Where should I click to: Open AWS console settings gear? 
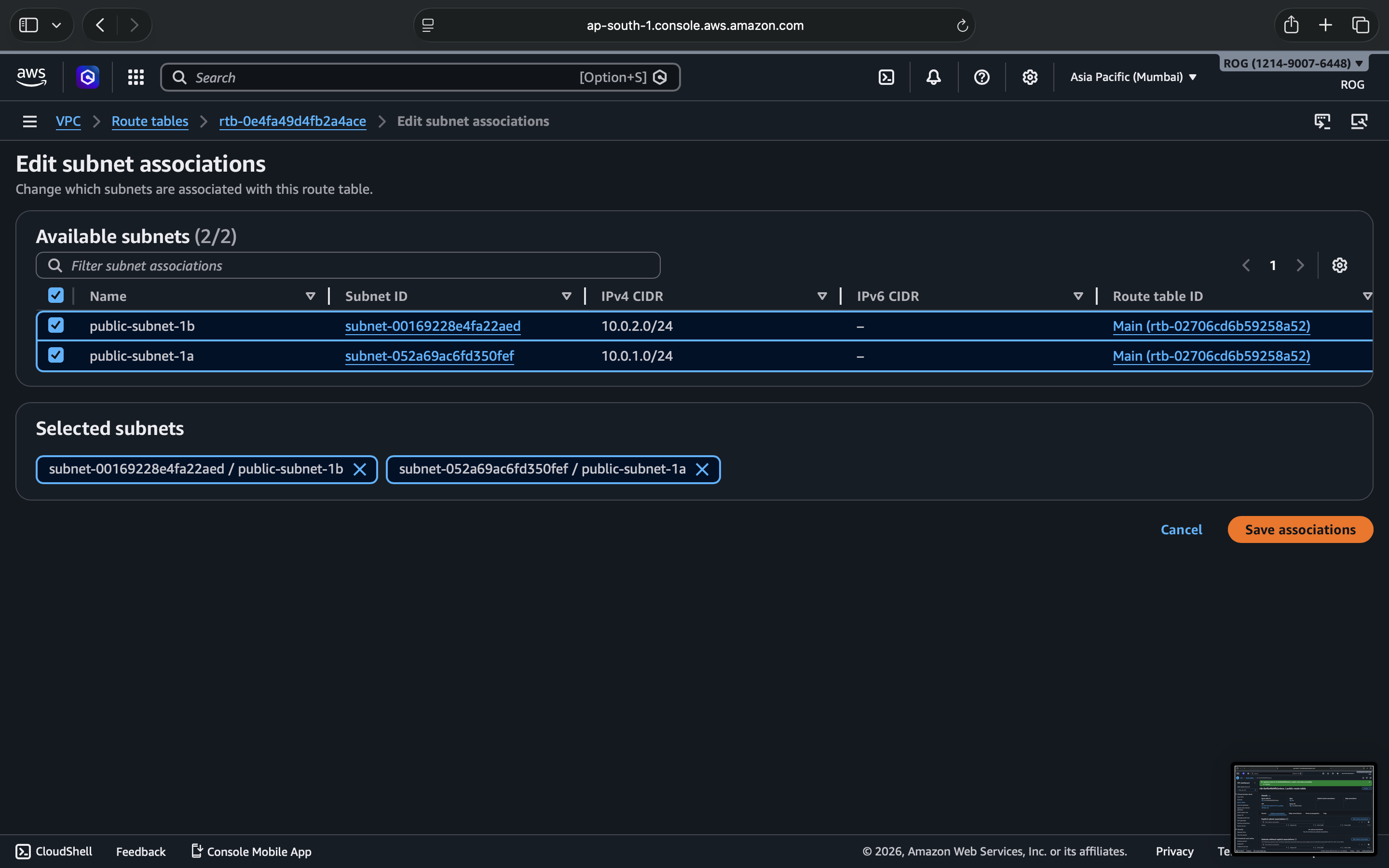[x=1030, y=77]
